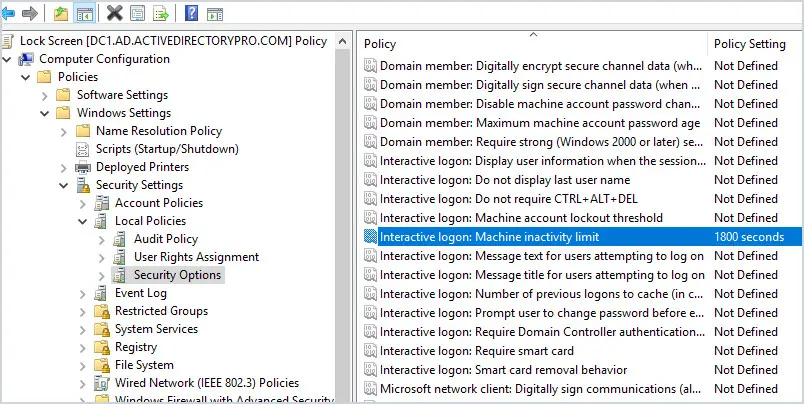Screen dimensions: 804x404
Task: Click the Lock Screen policy root icon
Action: (x=7, y=41)
